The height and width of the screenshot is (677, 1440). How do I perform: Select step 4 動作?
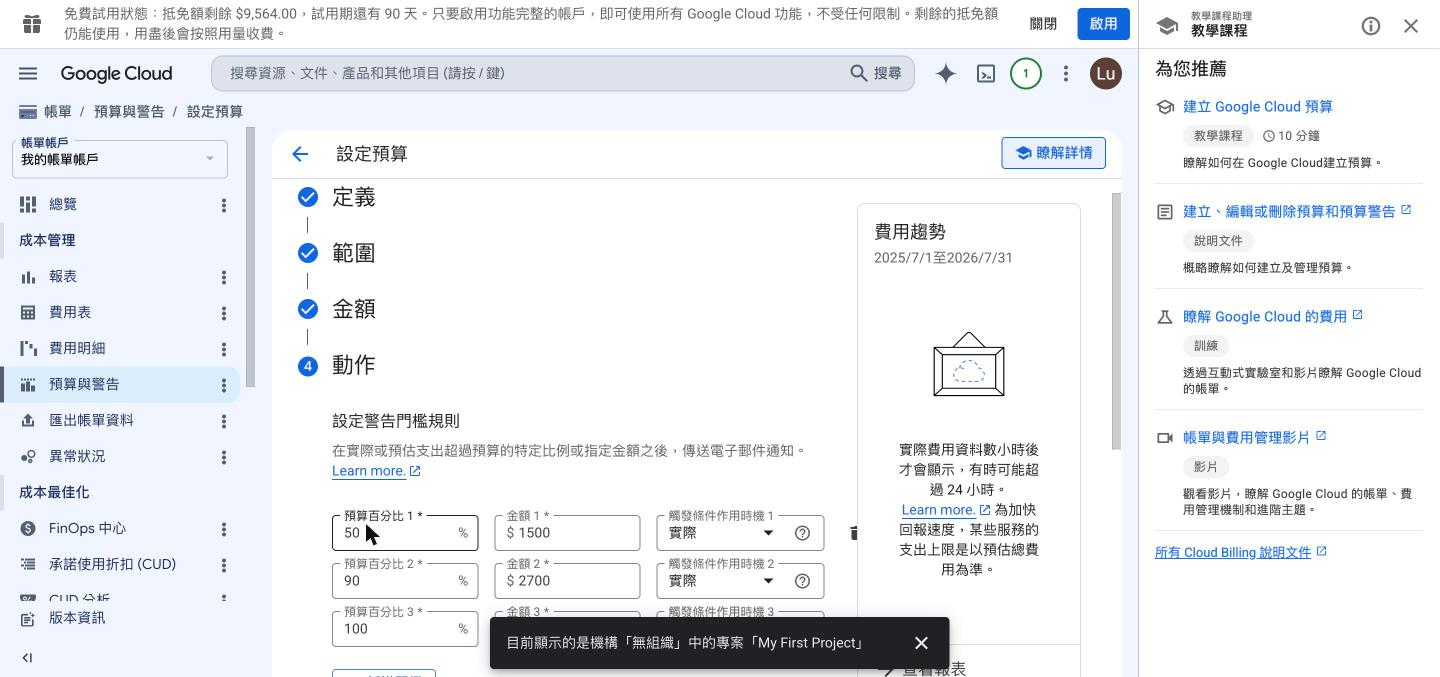tap(353, 365)
